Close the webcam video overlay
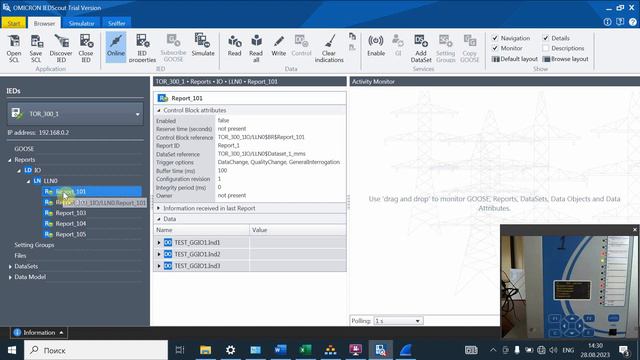Viewport: 640px width, 360px height. pos(635,230)
